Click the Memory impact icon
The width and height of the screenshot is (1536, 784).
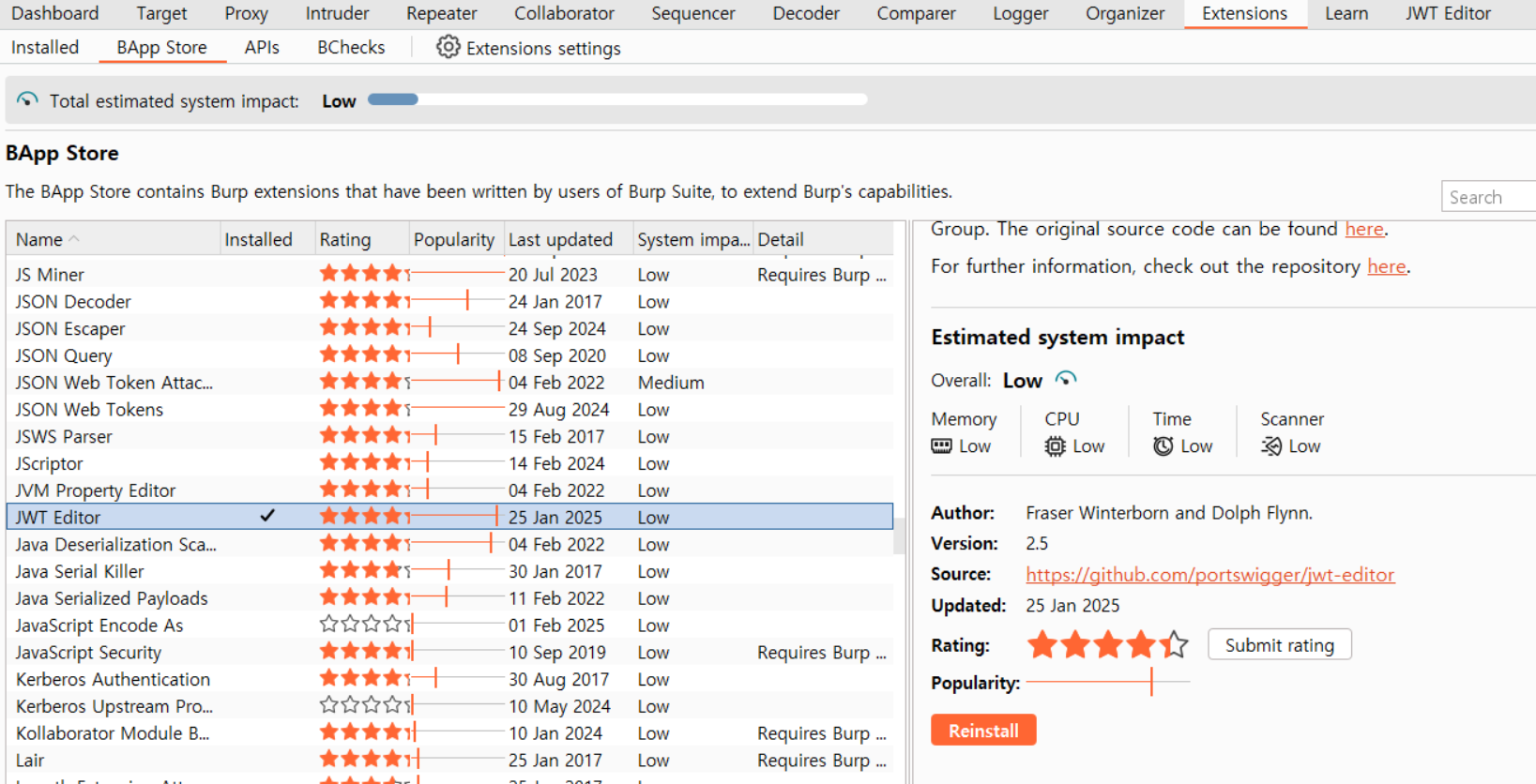click(x=941, y=446)
